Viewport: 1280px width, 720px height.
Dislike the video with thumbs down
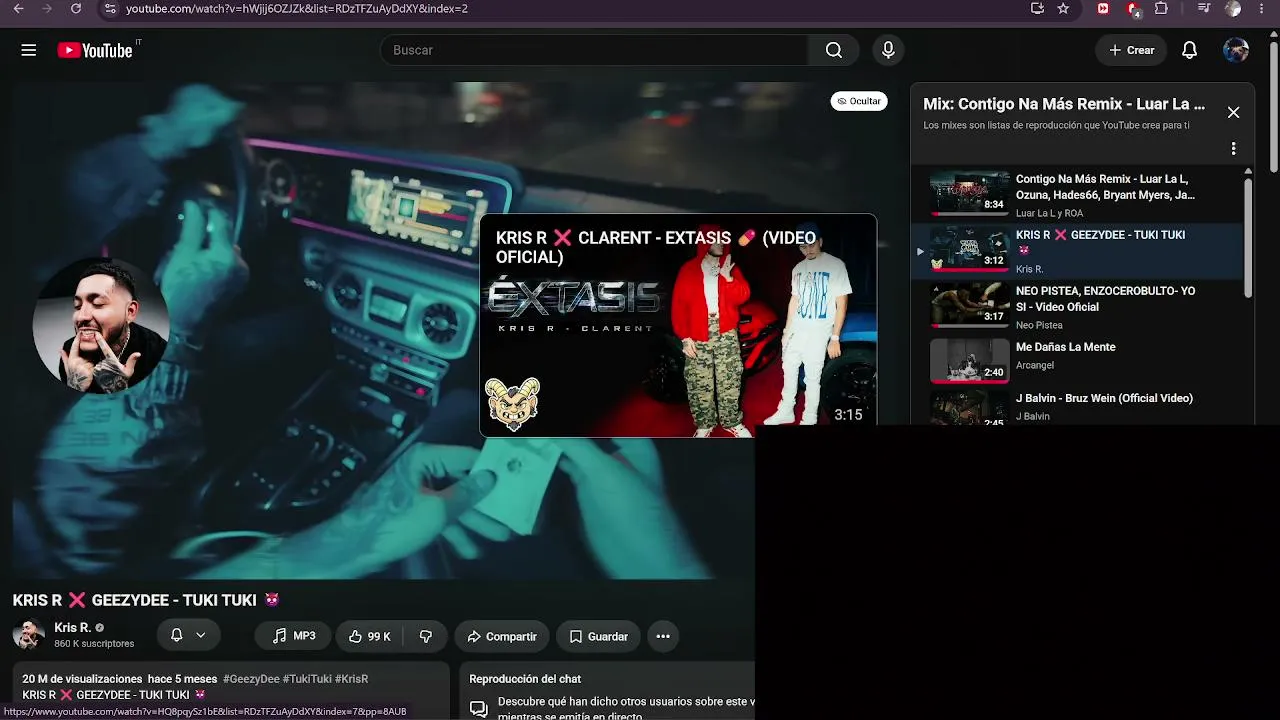click(426, 636)
